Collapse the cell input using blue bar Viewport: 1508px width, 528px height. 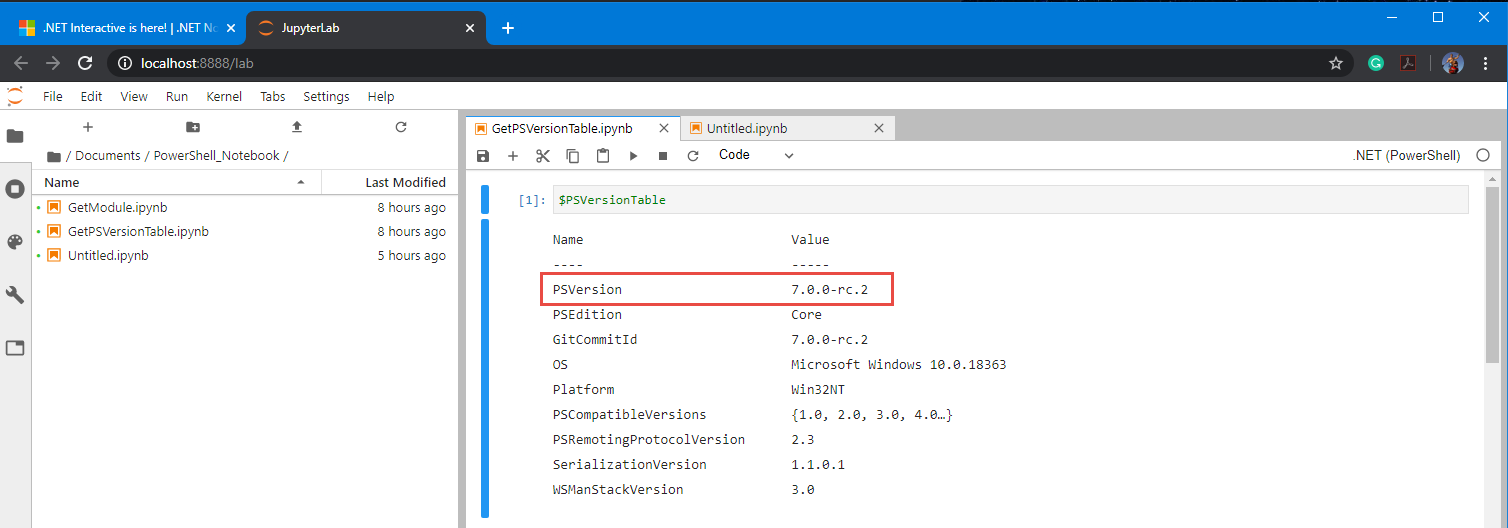coord(485,199)
